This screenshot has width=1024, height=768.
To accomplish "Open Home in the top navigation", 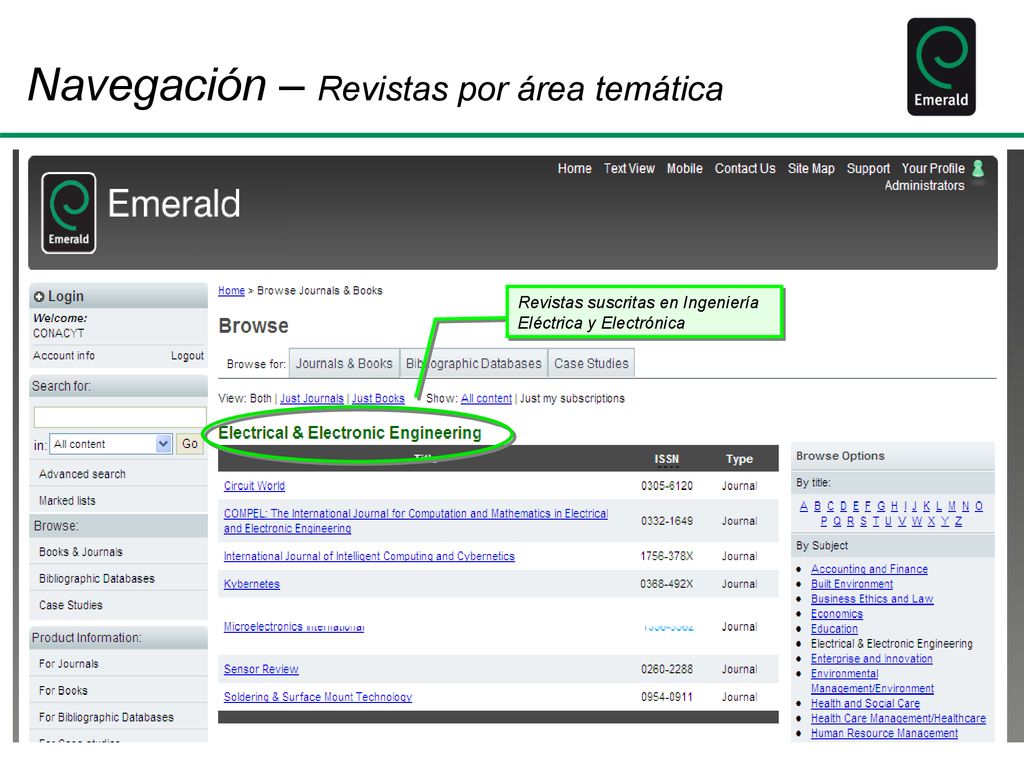I will 575,168.
